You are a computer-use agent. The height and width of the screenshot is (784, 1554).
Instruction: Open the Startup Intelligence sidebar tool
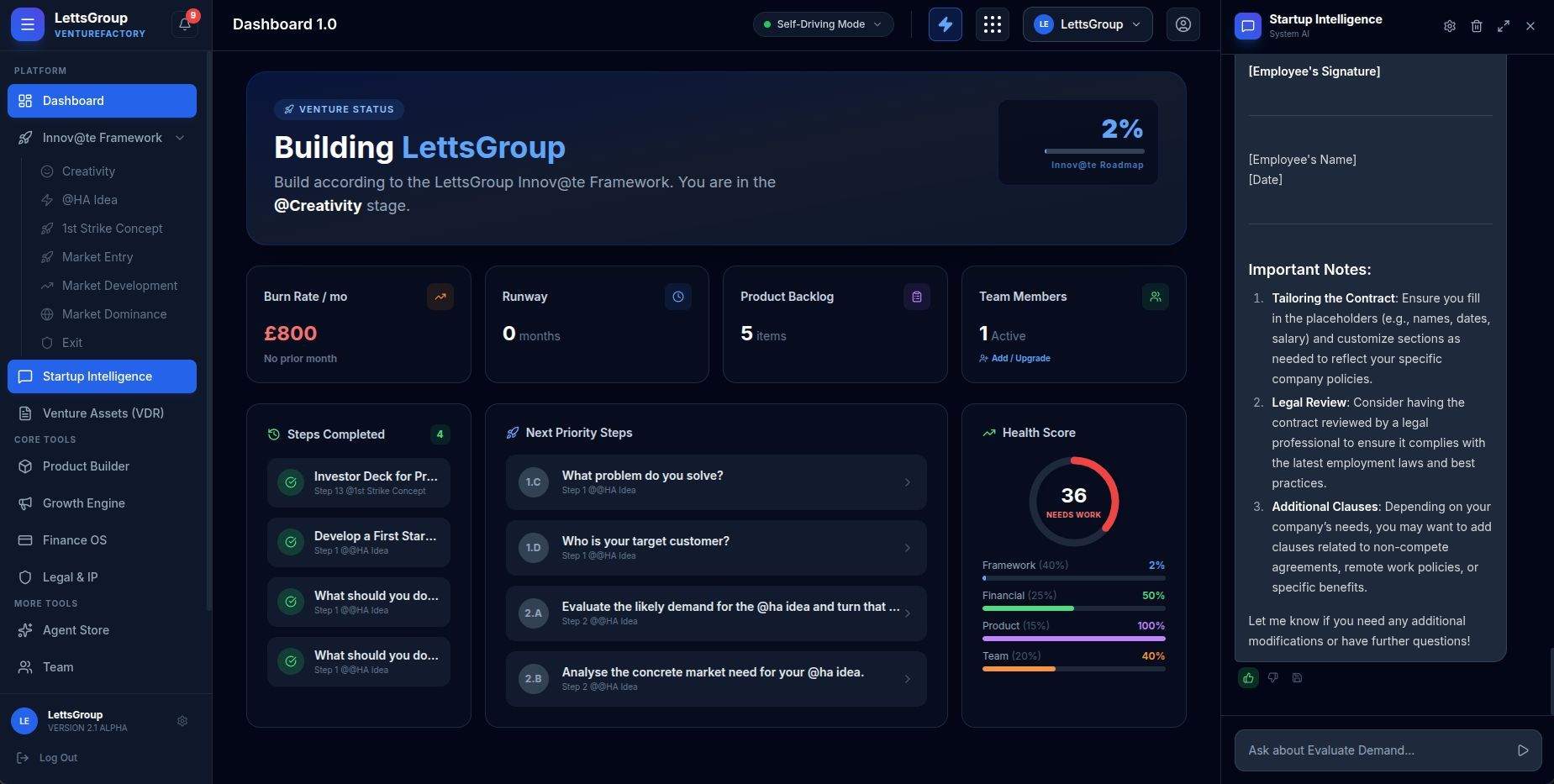click(97, 376)
